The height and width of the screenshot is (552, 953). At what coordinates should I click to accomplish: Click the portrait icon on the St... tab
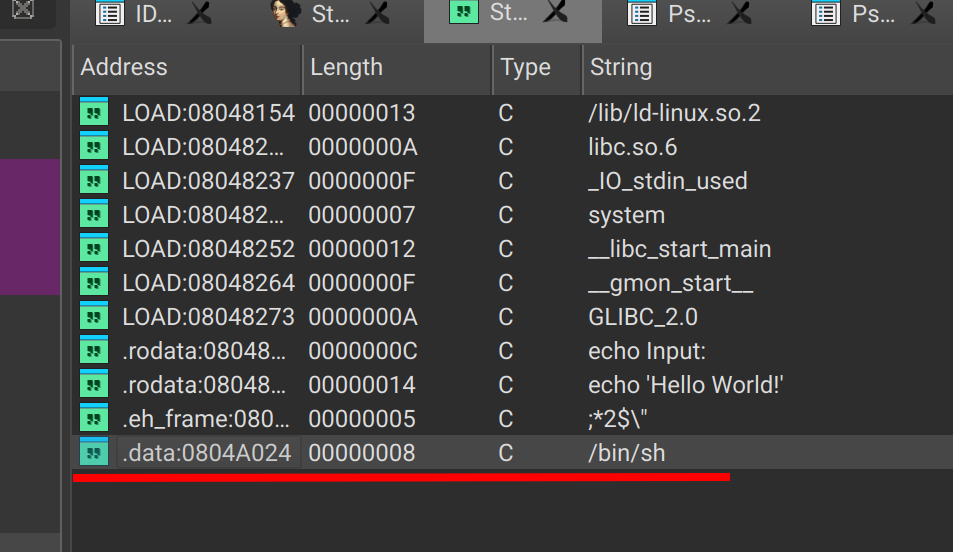287,14
